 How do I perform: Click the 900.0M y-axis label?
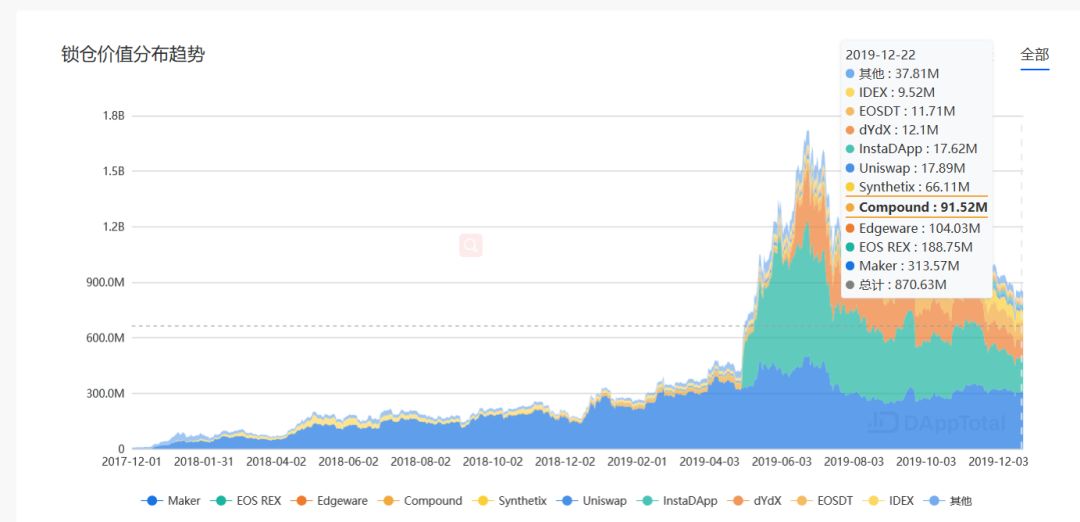click(104, 282)
